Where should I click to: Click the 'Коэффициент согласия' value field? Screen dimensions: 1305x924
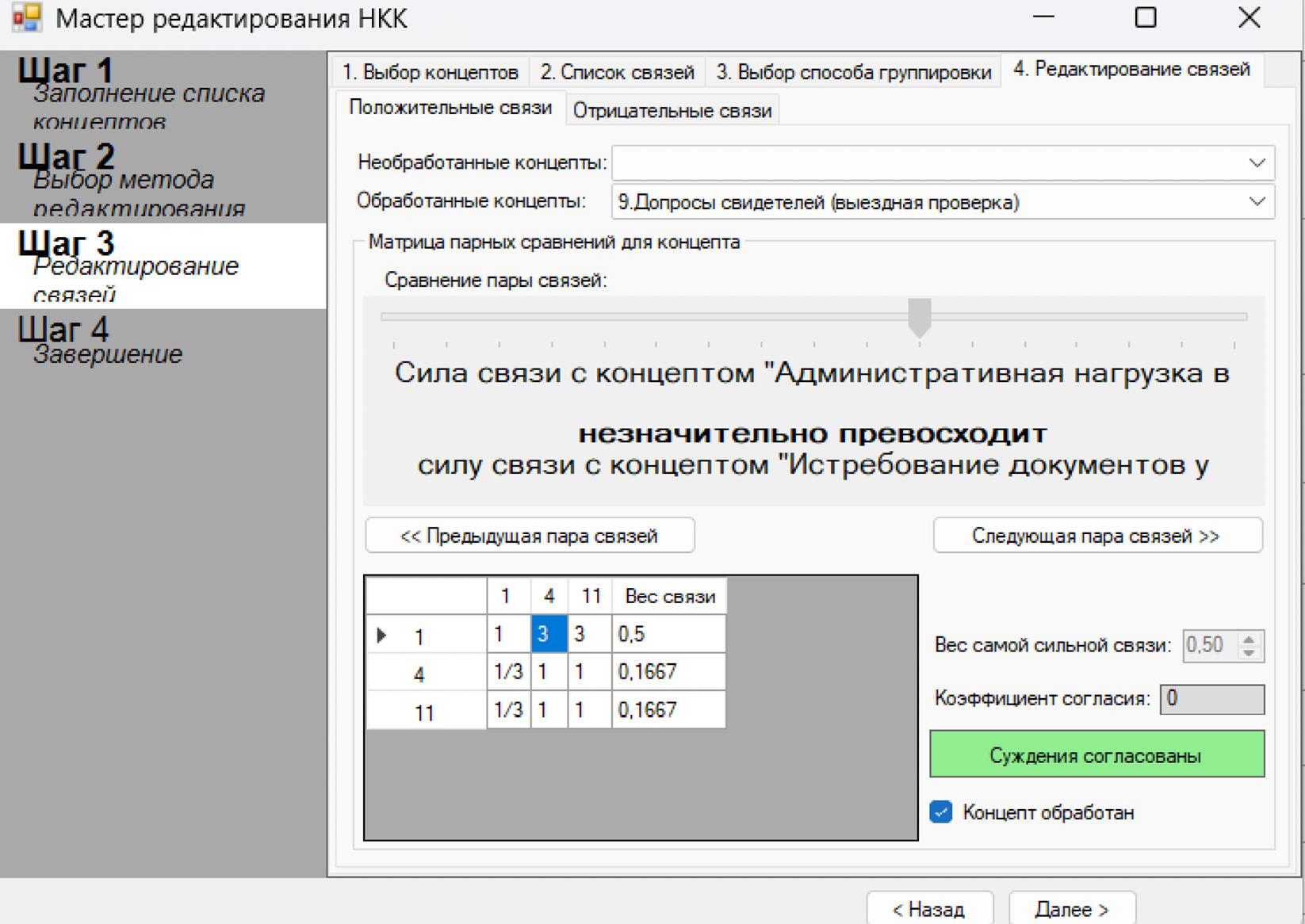[1211, 699]
